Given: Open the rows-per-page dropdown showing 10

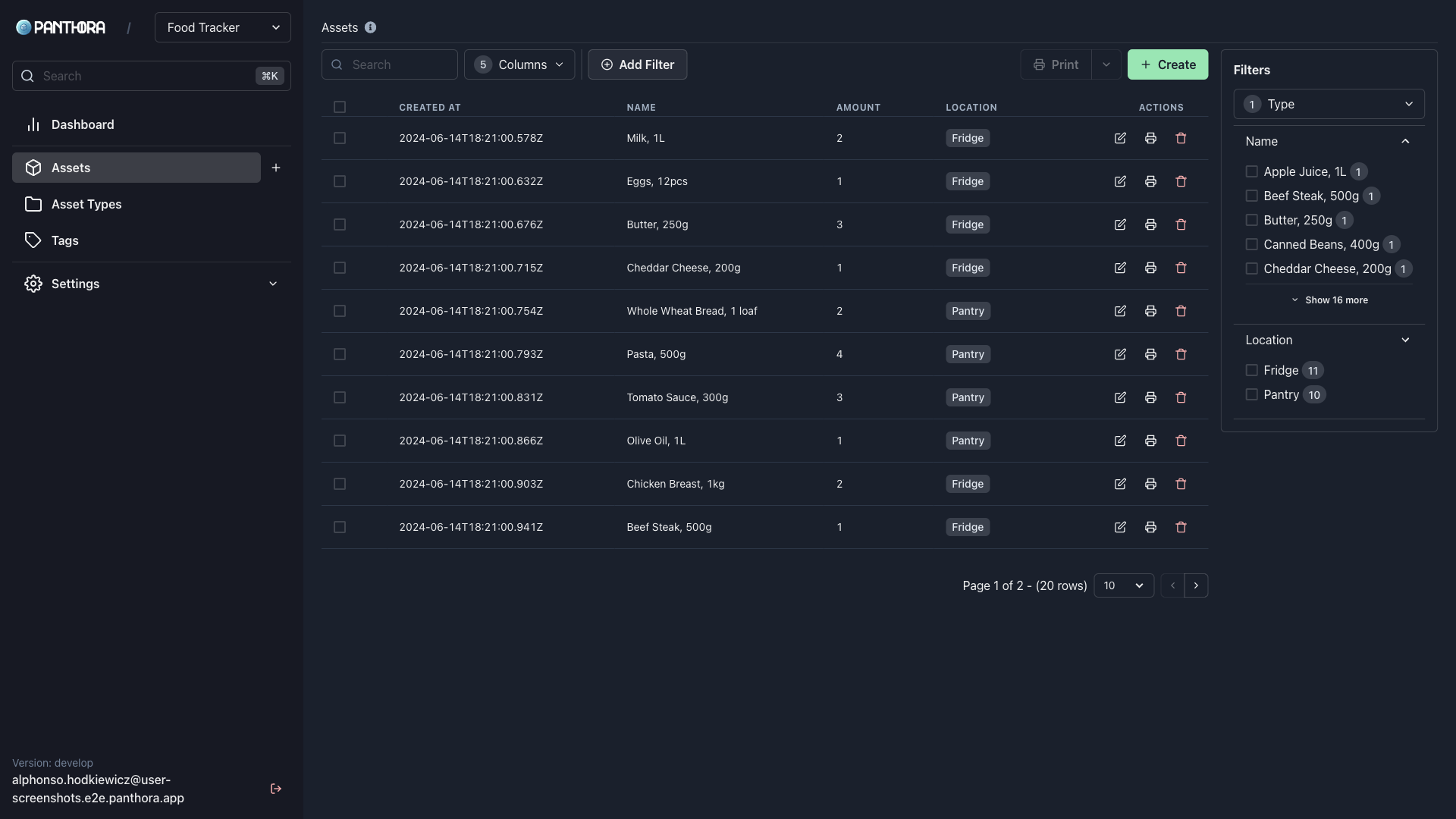Looking at the screenshot, I should (1123, 585).
